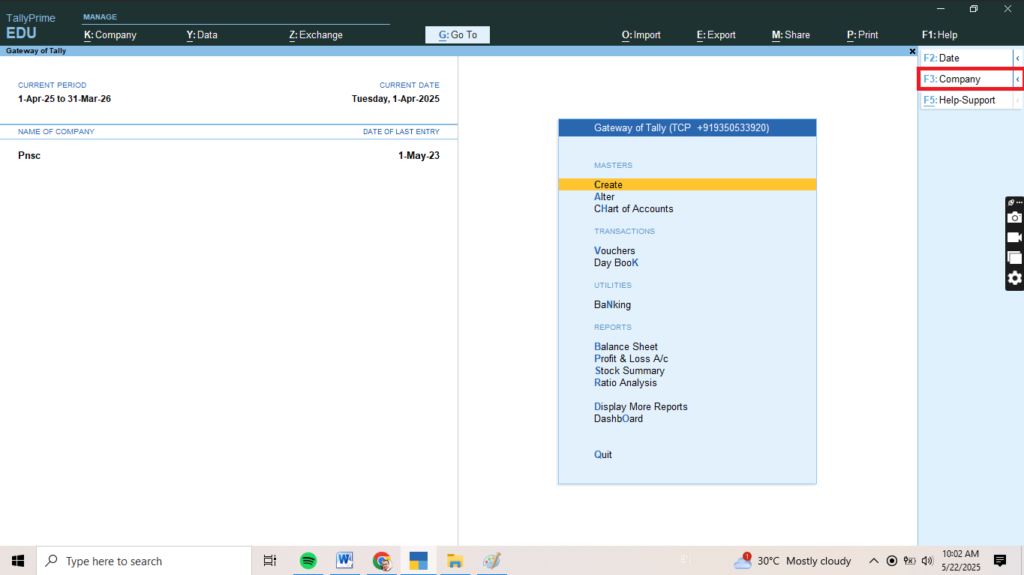Open the TallyPrime taskbar icon

[x=419, y=561]
